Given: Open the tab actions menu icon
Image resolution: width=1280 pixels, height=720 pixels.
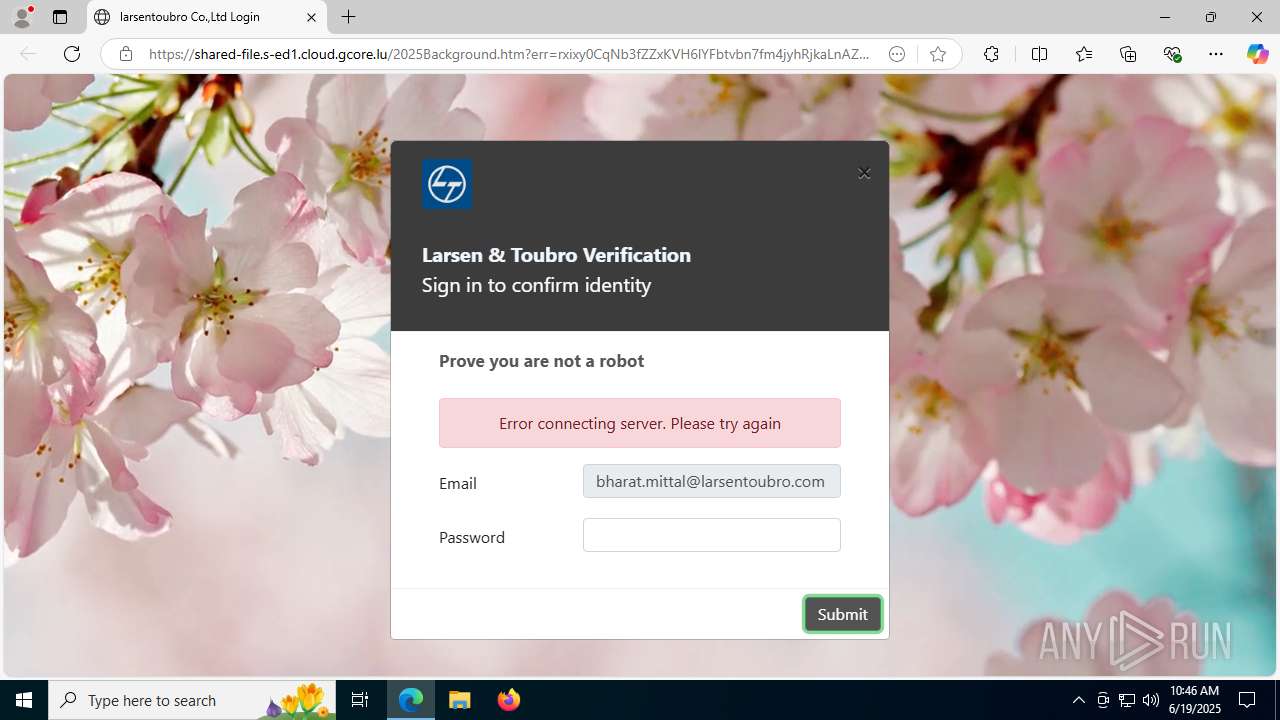Looking at the screenshot, I should [60, 17].
